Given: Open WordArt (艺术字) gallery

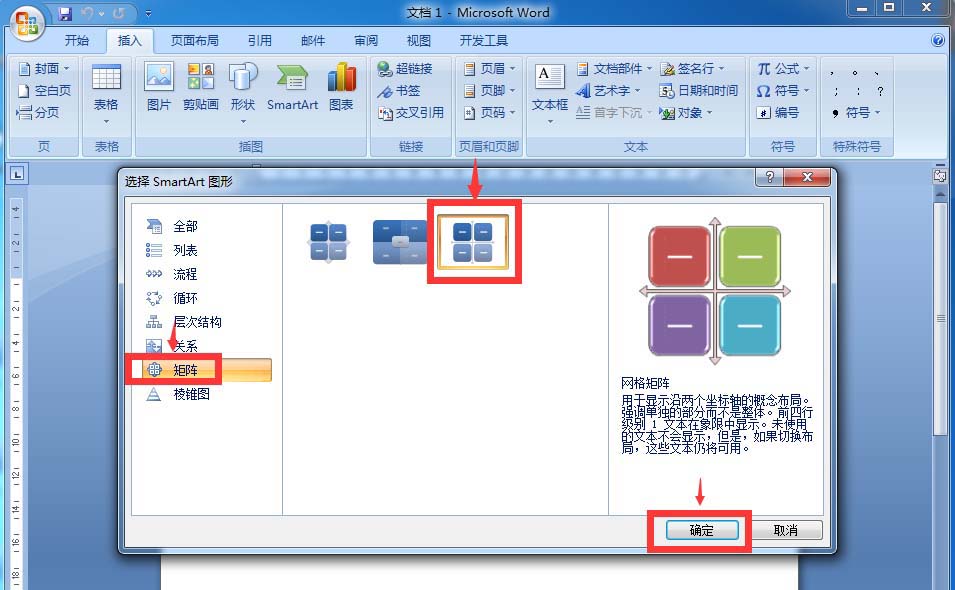Looking at the screenshot, I should click(x=608, y=91).
